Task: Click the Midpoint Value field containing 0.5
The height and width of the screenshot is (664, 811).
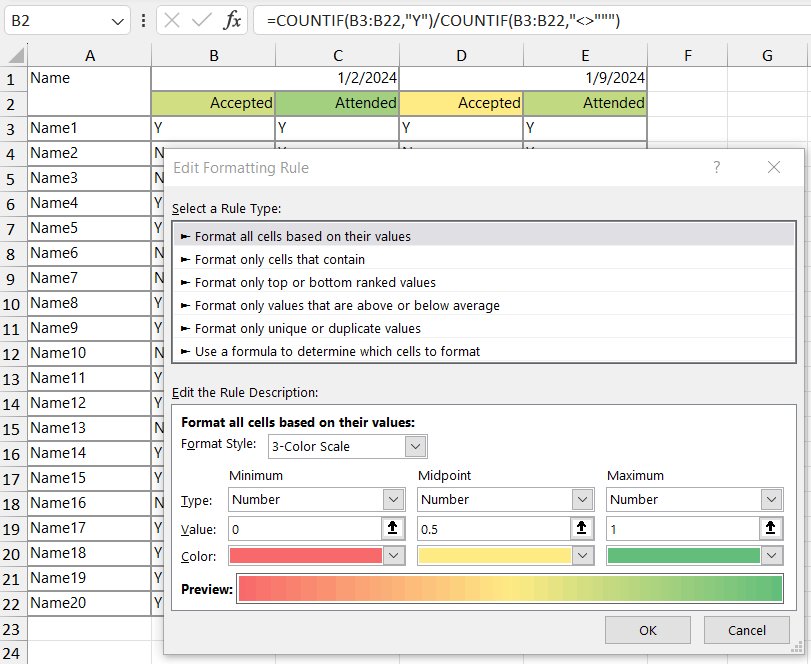Action: point(494,529)
